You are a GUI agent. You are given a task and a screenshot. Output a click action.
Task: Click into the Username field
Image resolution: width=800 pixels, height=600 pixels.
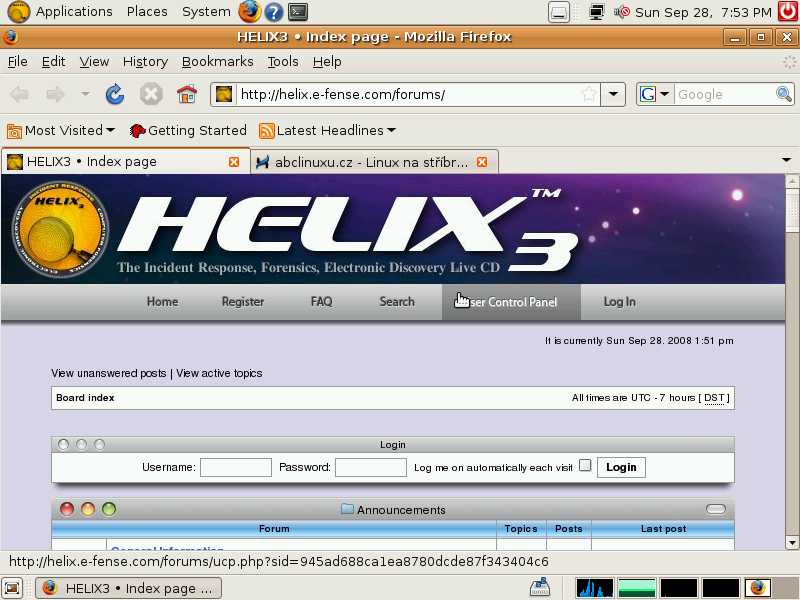click(236, 467)
